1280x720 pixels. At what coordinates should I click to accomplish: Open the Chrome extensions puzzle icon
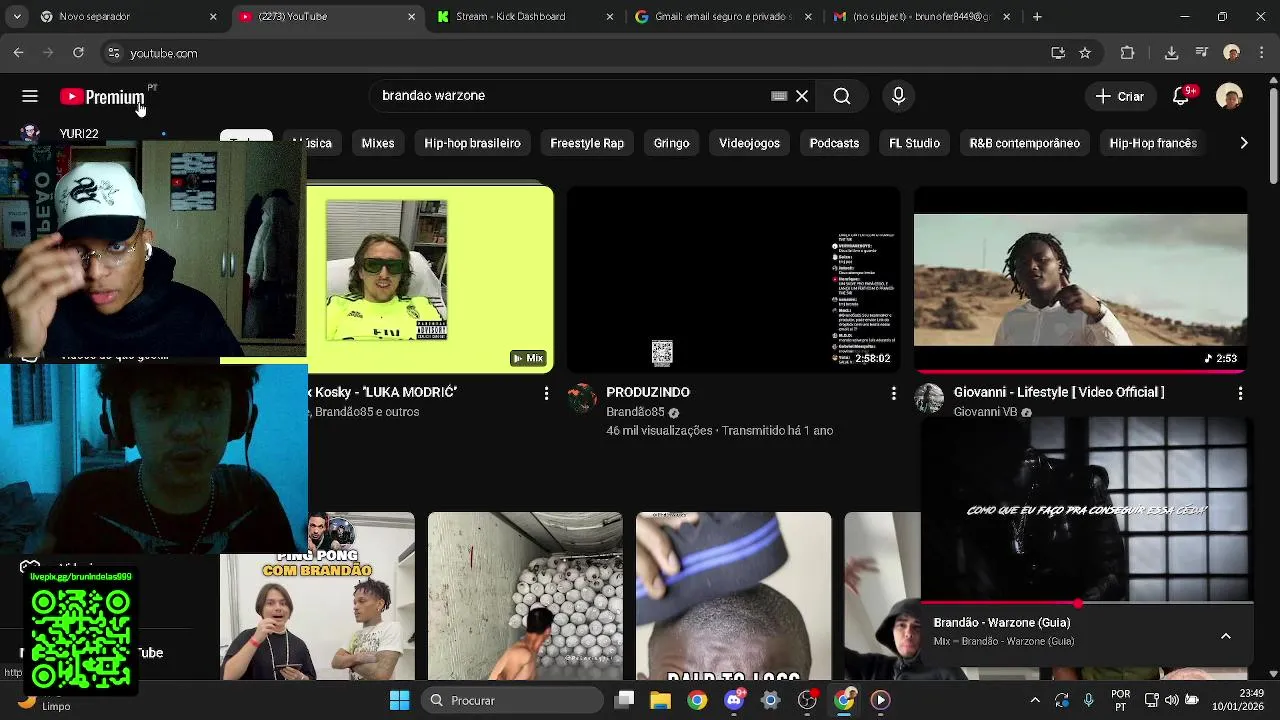tap(1127, 53)
